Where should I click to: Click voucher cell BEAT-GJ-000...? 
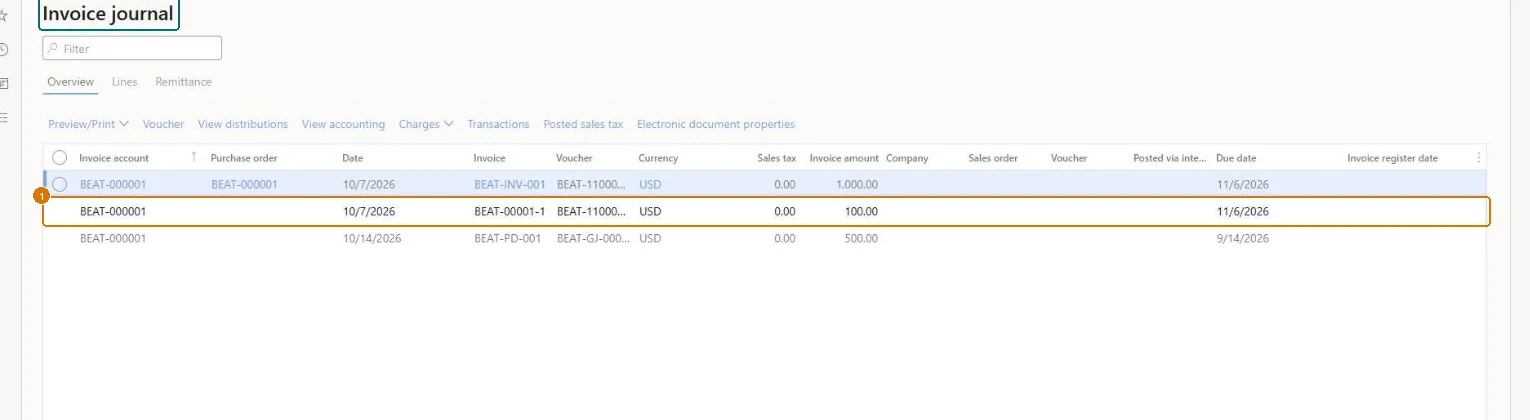point(591,238)
